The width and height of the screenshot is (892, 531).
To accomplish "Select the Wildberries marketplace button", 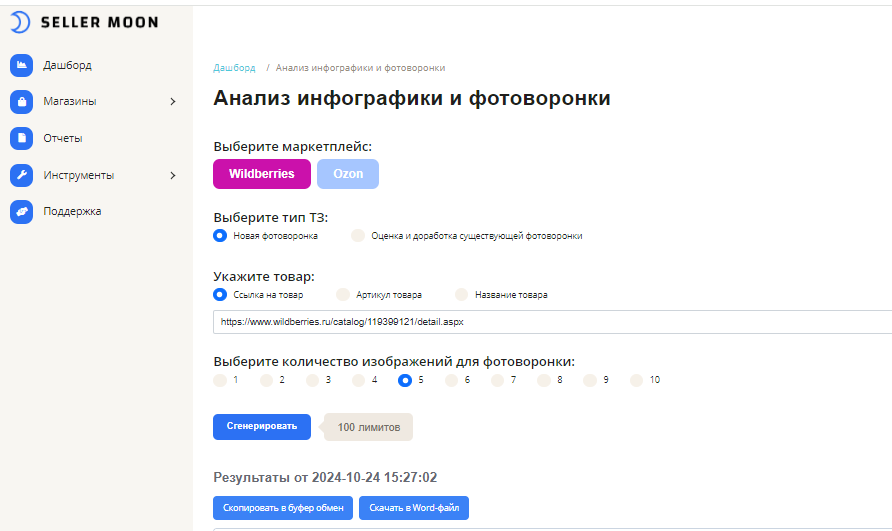I will [x=262, y=174].
